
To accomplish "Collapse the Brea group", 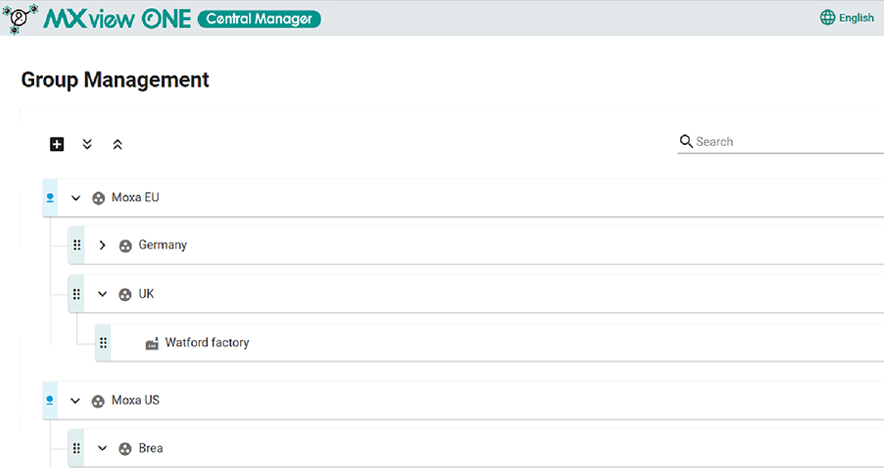I will [102, 449].
